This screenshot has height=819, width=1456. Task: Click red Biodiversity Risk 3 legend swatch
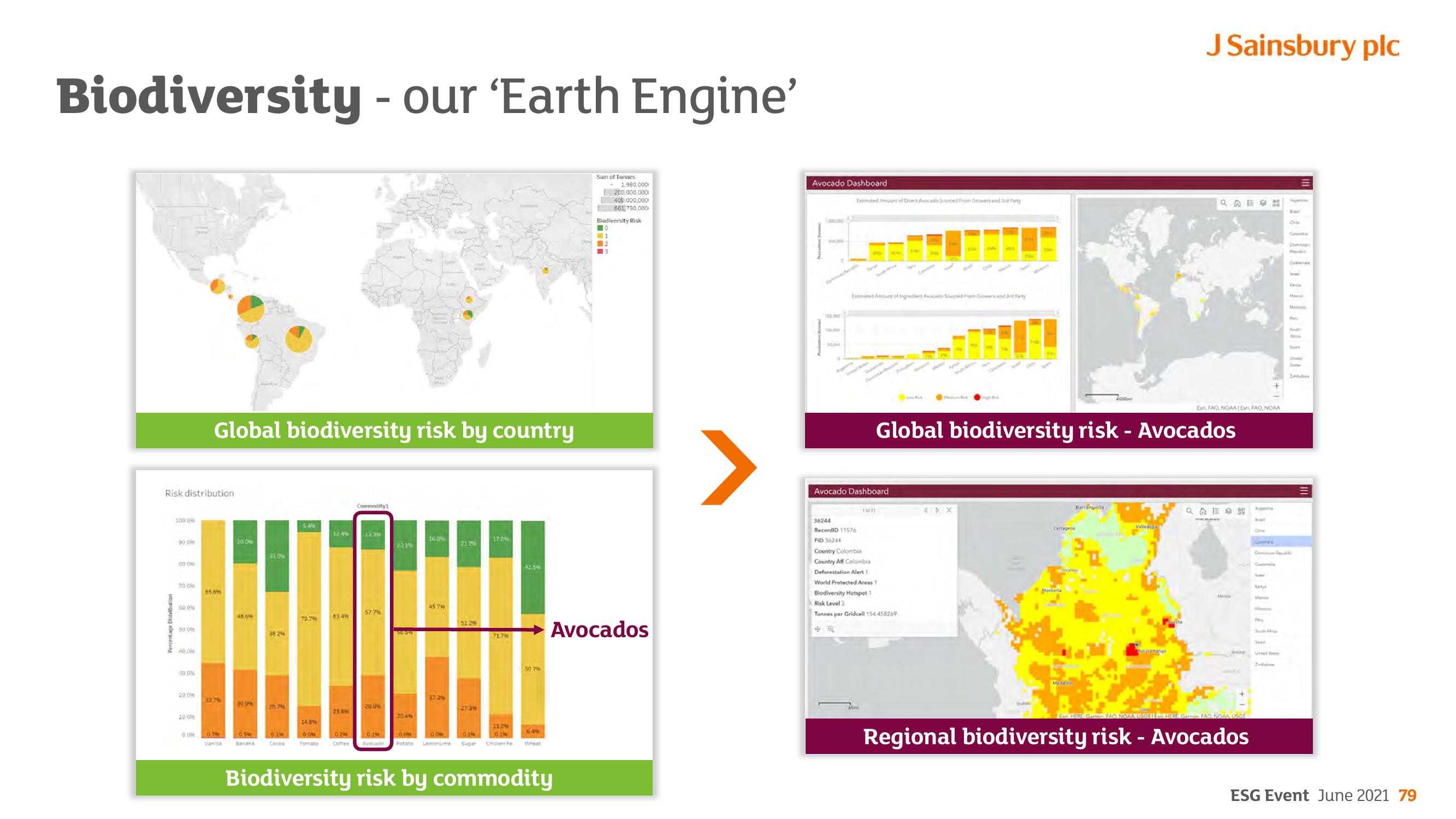[x=600, y=252]
